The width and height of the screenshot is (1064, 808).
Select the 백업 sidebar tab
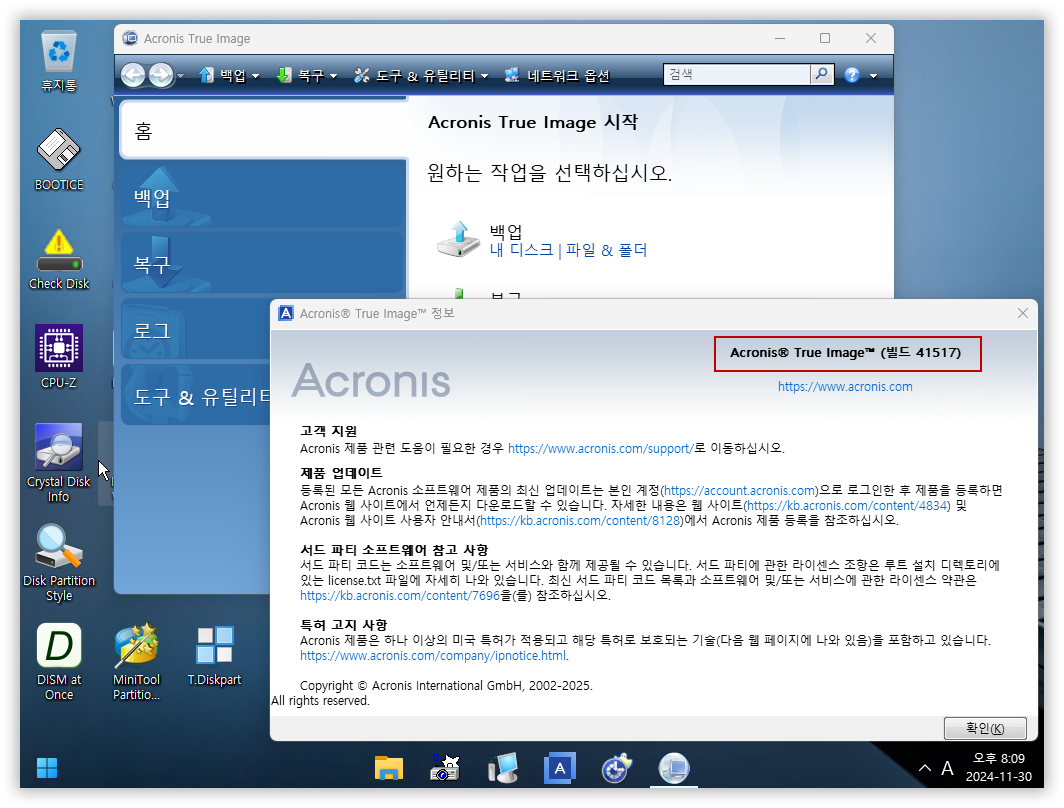(x=264, y=195)
